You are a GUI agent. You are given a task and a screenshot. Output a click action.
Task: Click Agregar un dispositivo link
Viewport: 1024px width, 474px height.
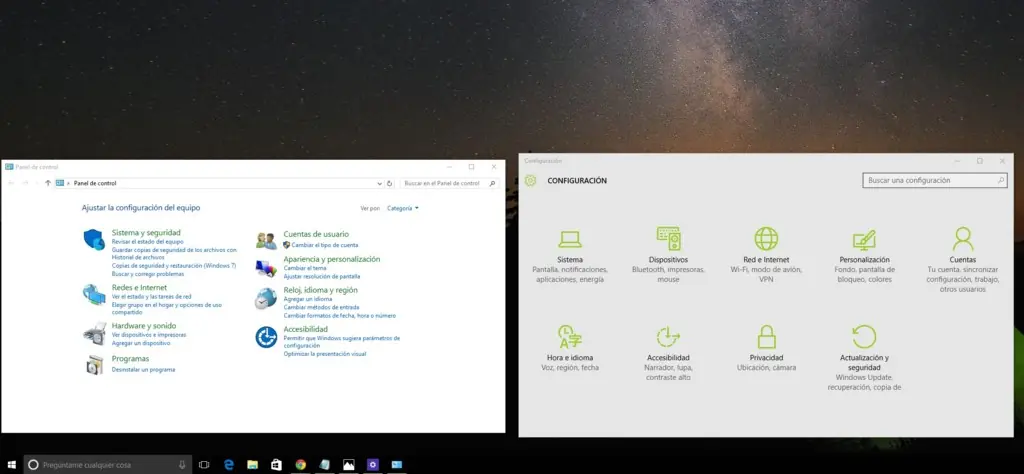pyautogui.click(x=141, y=343)
